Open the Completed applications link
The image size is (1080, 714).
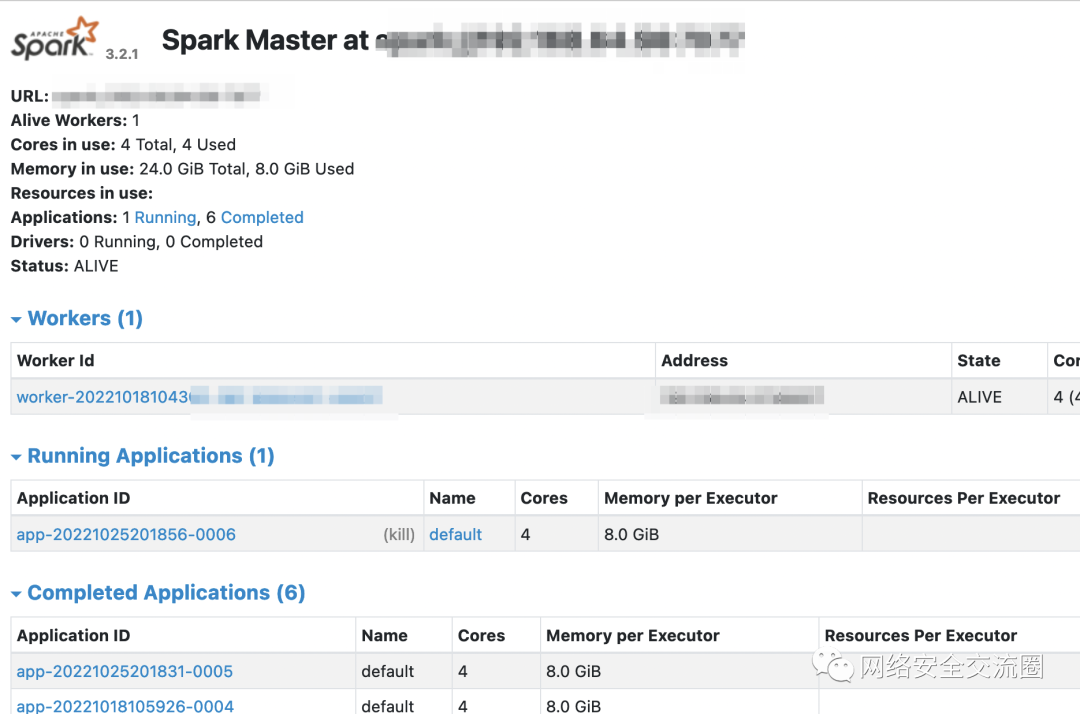[262, 218]
